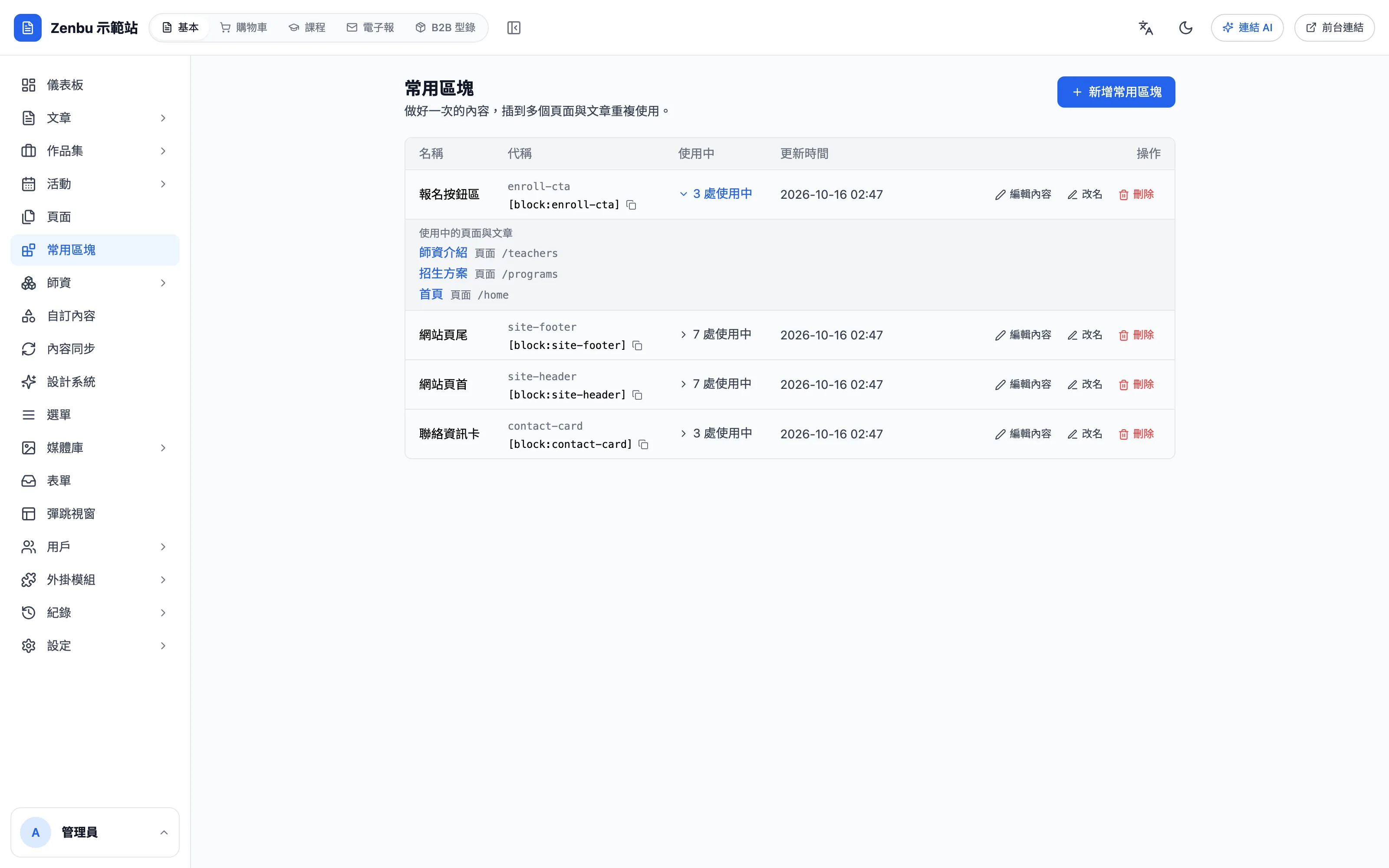This screenshot has height=868, width=1389.
Task: Copy the enroll-cta block shortcode
Action: [x=632, y=205]
